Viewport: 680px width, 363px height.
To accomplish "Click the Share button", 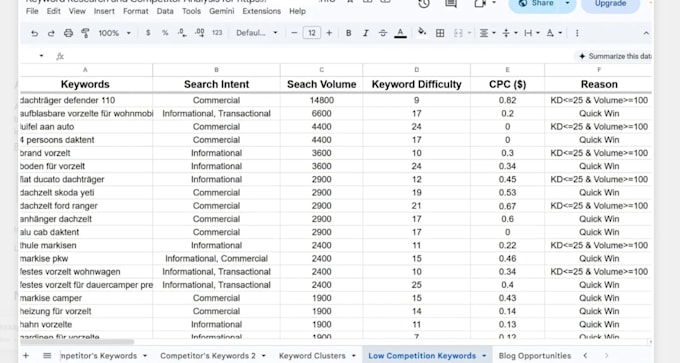I will coord(536,4).
